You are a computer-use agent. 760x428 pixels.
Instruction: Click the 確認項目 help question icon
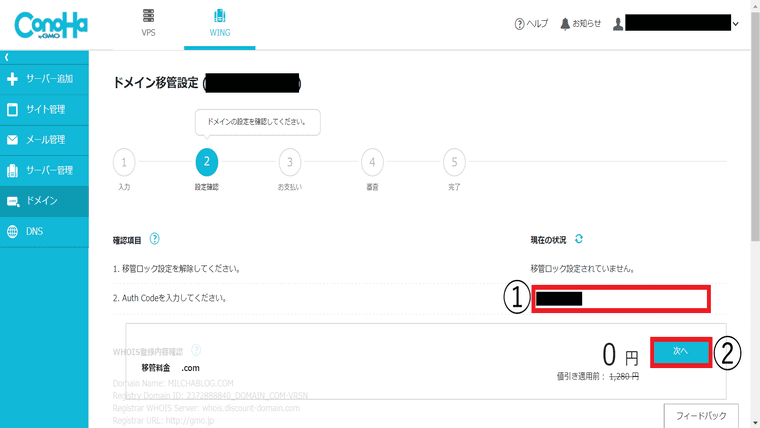(x=154, y=239)
